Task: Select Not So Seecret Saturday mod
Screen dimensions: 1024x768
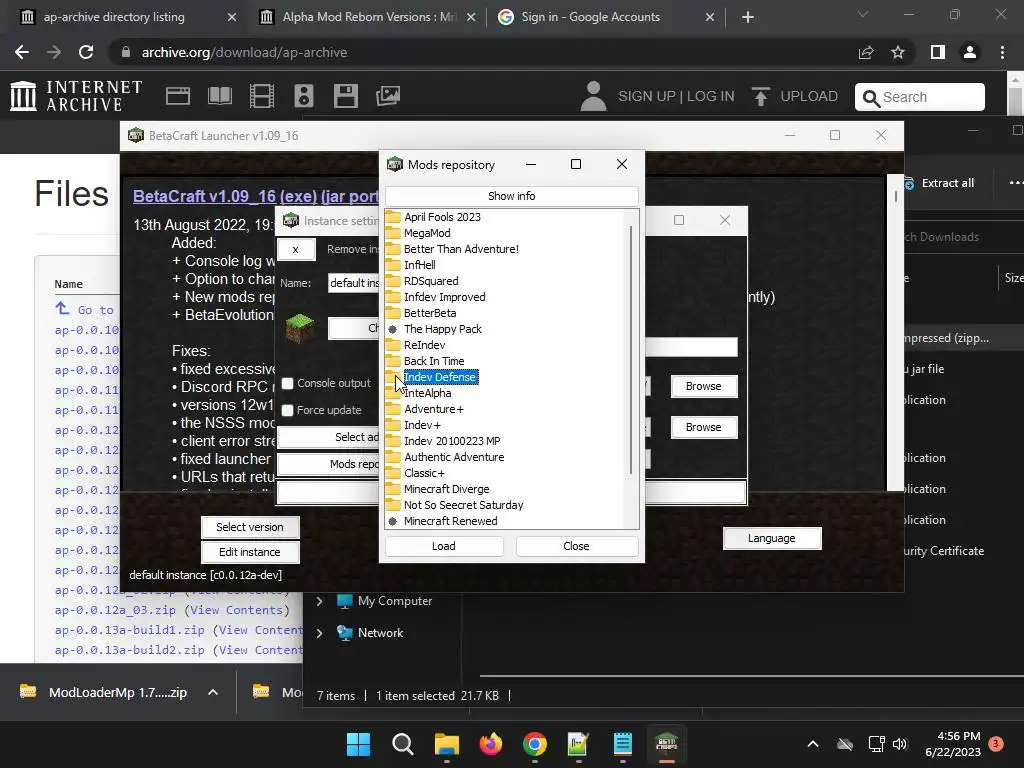Action: coord(464,505)
